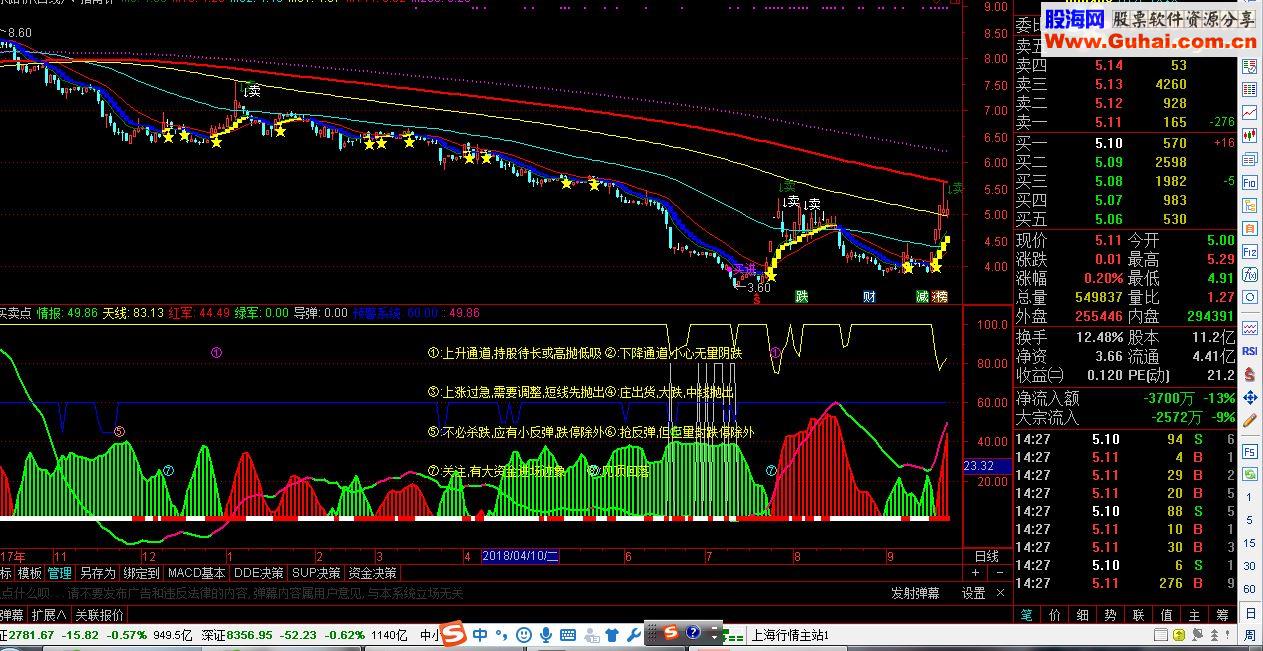Select the RSI indicator icon
This screenshot has width=1263, height=651.
pos(1249,352)
